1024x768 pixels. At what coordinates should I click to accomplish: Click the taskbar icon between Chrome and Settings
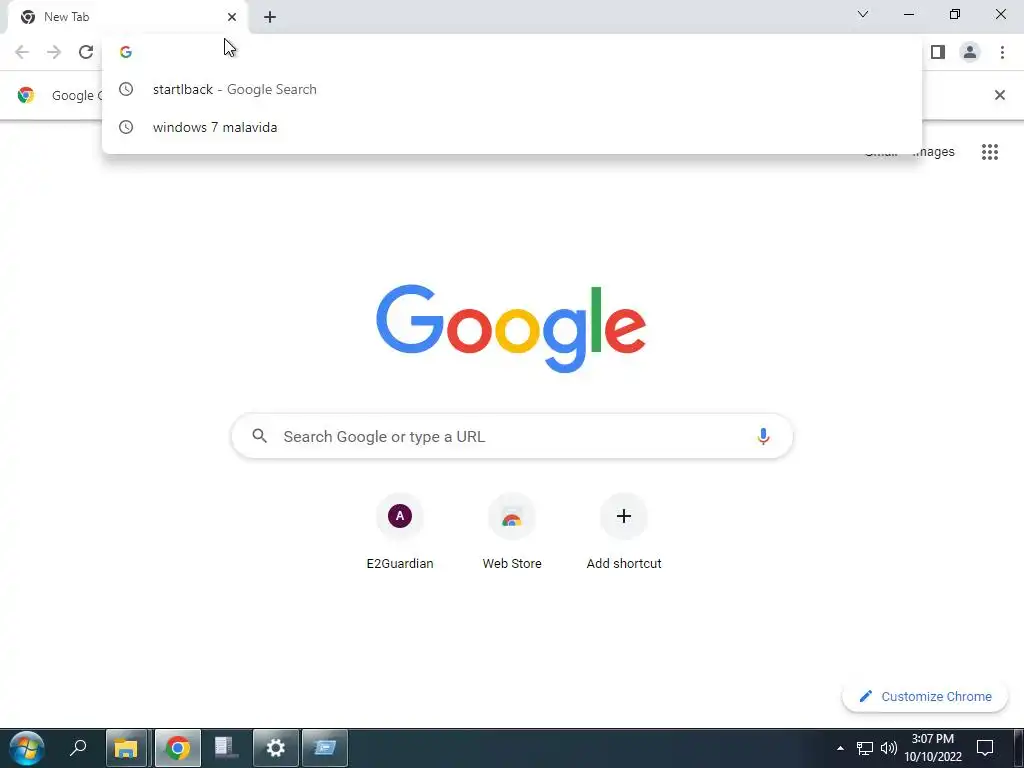(x=227, y=748)
